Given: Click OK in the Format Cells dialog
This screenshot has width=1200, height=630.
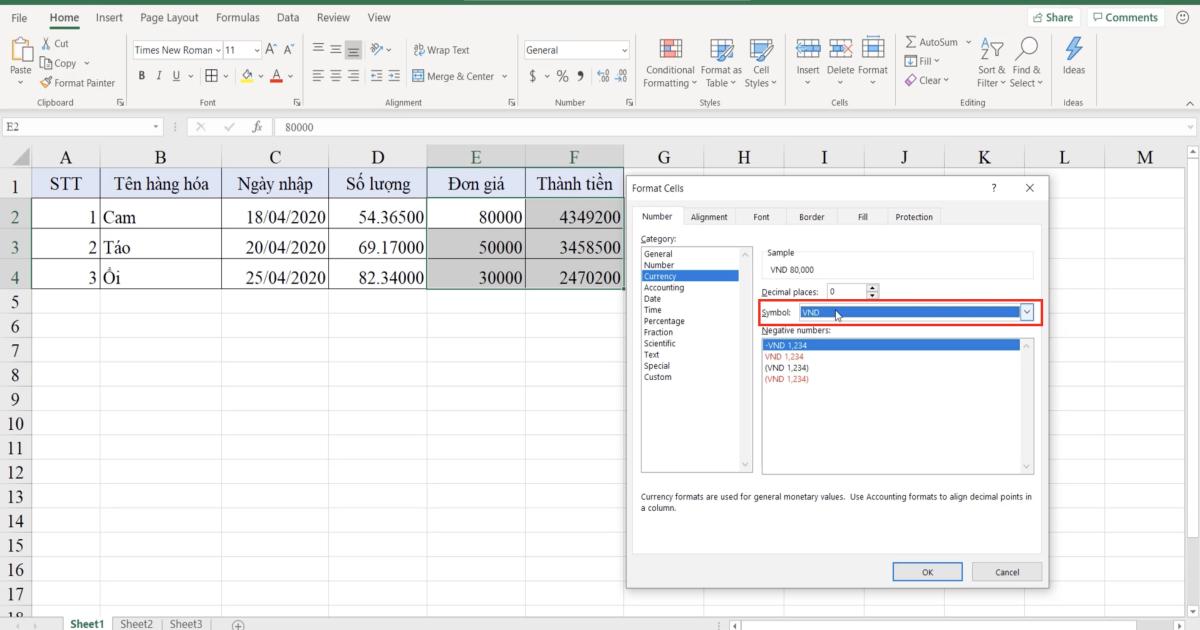Looking at the screenshot, I should click(x=927, y=571).
